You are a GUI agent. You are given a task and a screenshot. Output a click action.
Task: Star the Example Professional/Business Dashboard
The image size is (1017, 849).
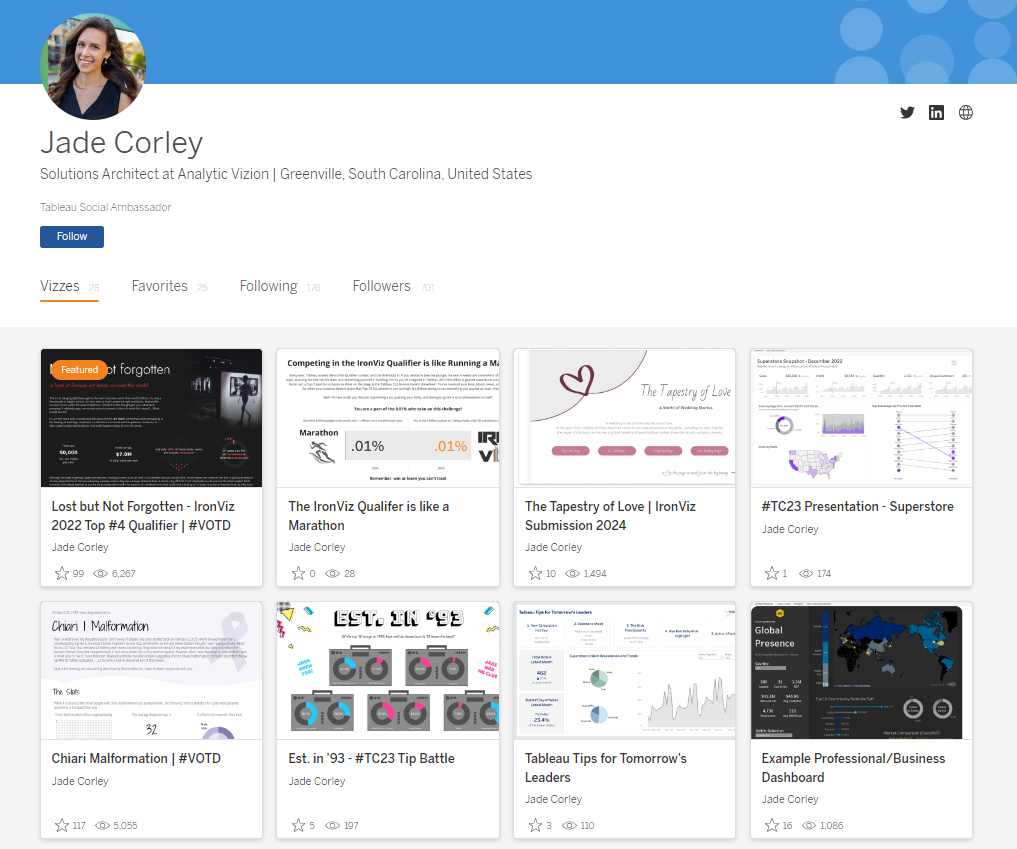pos(771,826)
